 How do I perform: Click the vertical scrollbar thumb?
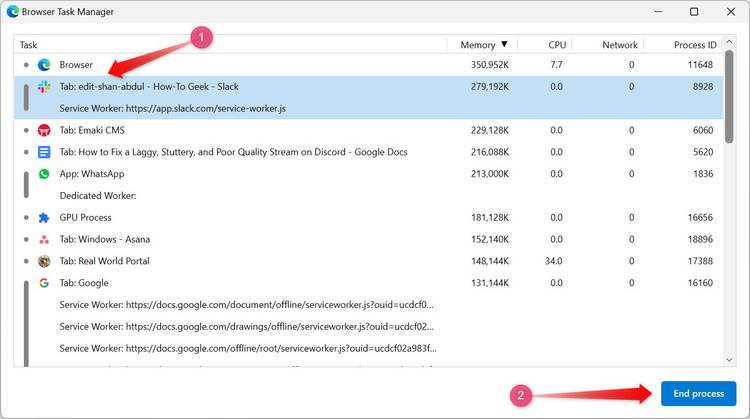(x=729, y=97)
